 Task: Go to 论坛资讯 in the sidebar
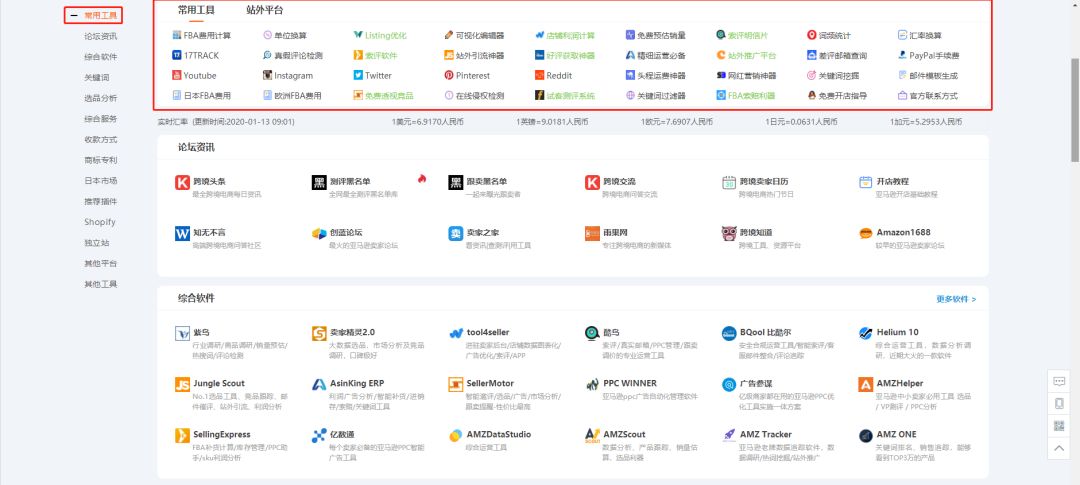(101, 37)
